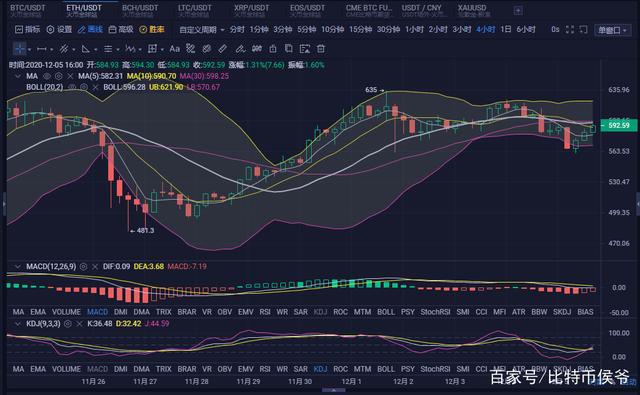Remove the MA indicator with X
The height and width of the screenshot is (395, 640).
70,76
